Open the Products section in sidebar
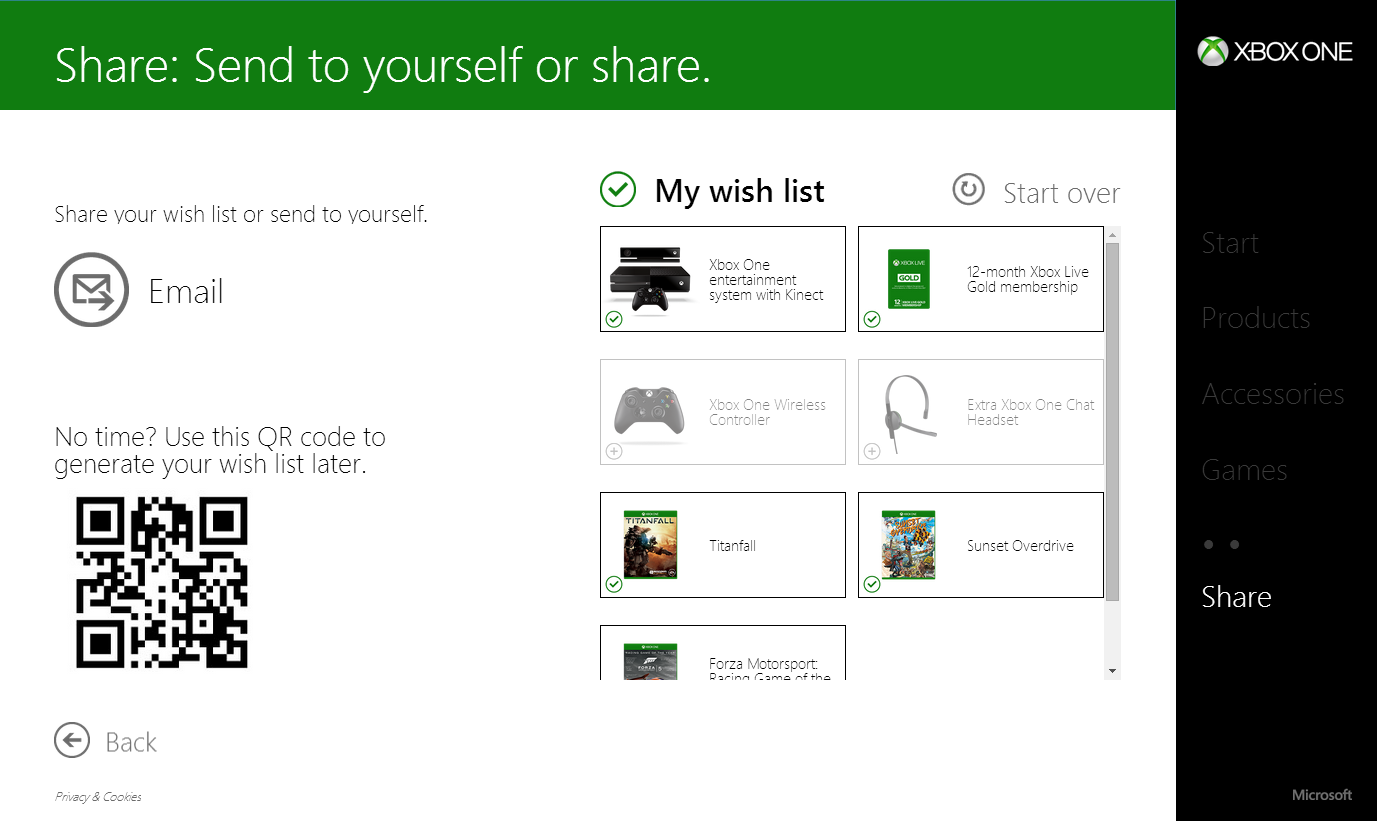Image resolution: width=1377 pixels, height=821 pixels. (1255, 318)
